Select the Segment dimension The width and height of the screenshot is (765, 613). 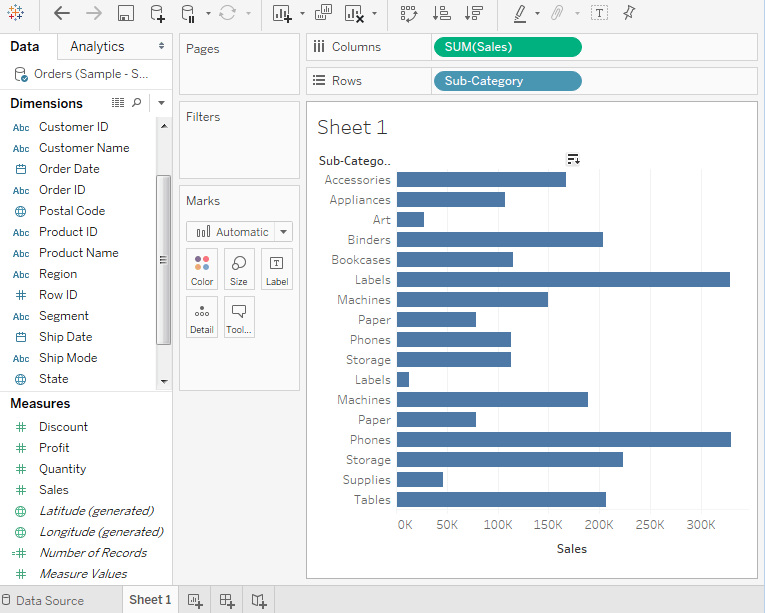click(x=64, y=316)
